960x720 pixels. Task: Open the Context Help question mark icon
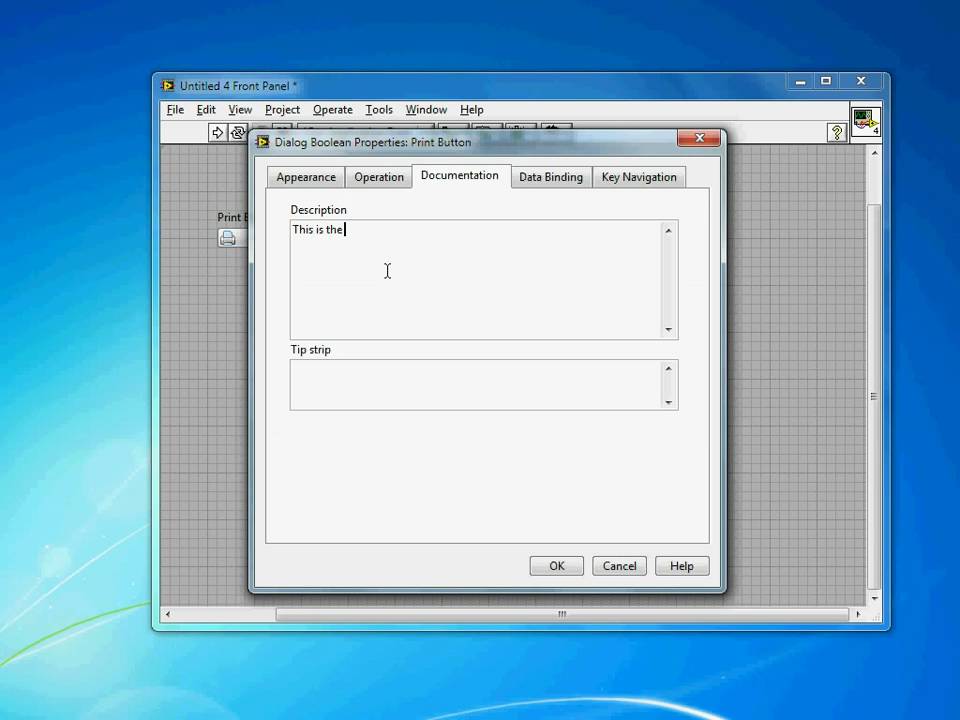[x=836, y=132]
